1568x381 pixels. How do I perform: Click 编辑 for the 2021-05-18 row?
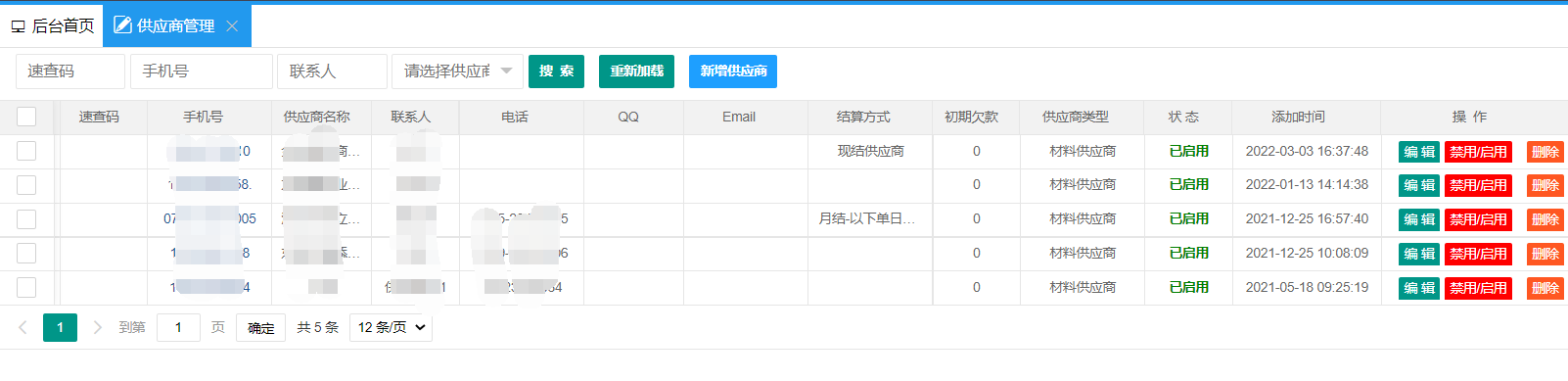click(1419, 288)
